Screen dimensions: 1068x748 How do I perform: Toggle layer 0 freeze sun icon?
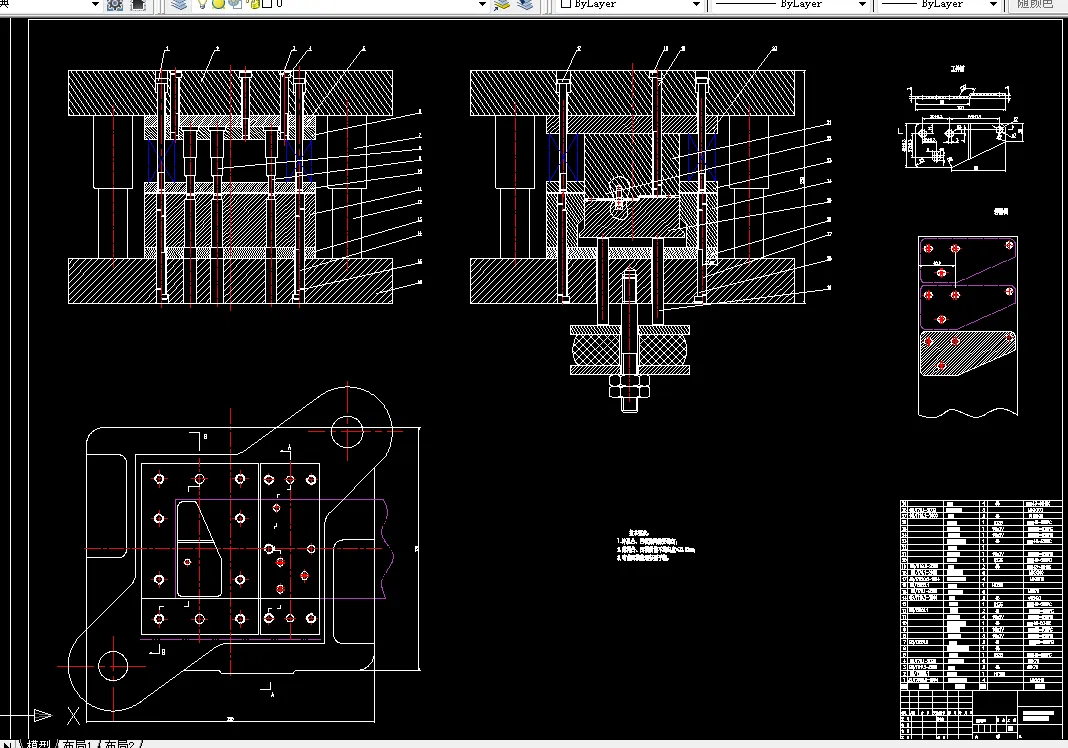(x=219, y=4)
